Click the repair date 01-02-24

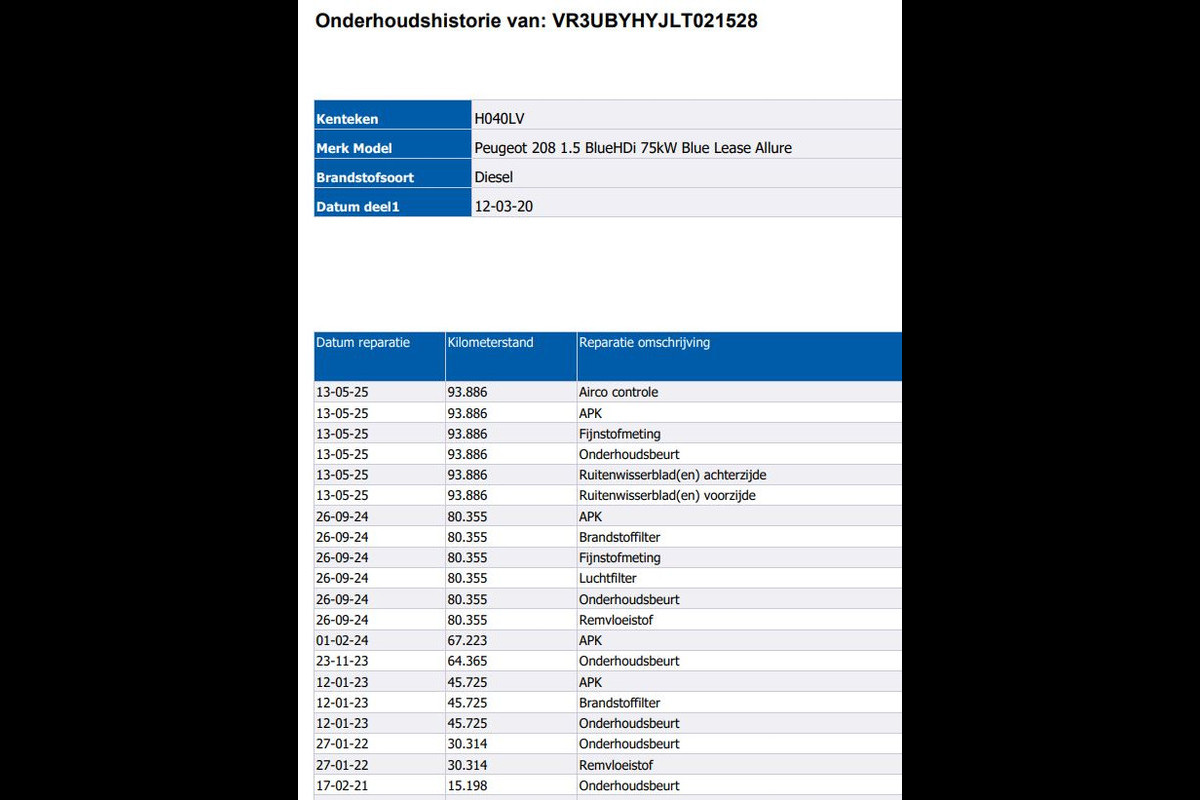pyautogui.click(x=342, y=641)
